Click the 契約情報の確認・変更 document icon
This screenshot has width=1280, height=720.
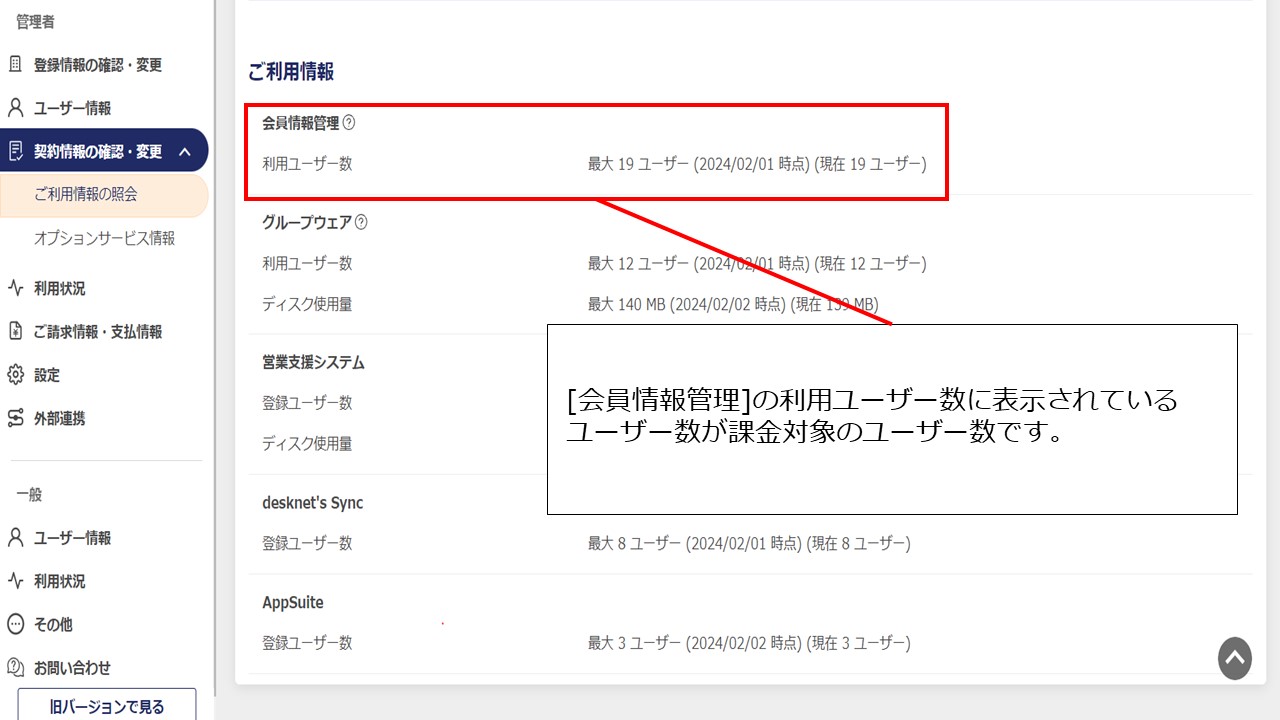pyautogui.click(x=15, y=150)
